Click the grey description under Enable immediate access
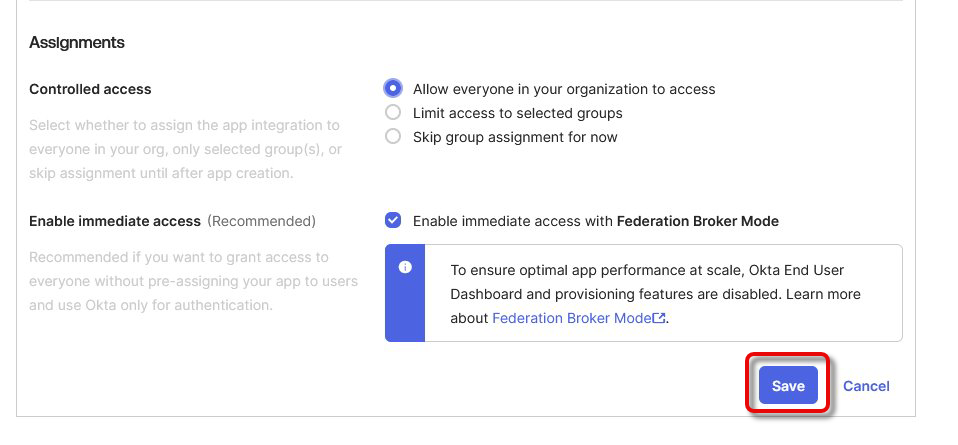 (193, 281)
